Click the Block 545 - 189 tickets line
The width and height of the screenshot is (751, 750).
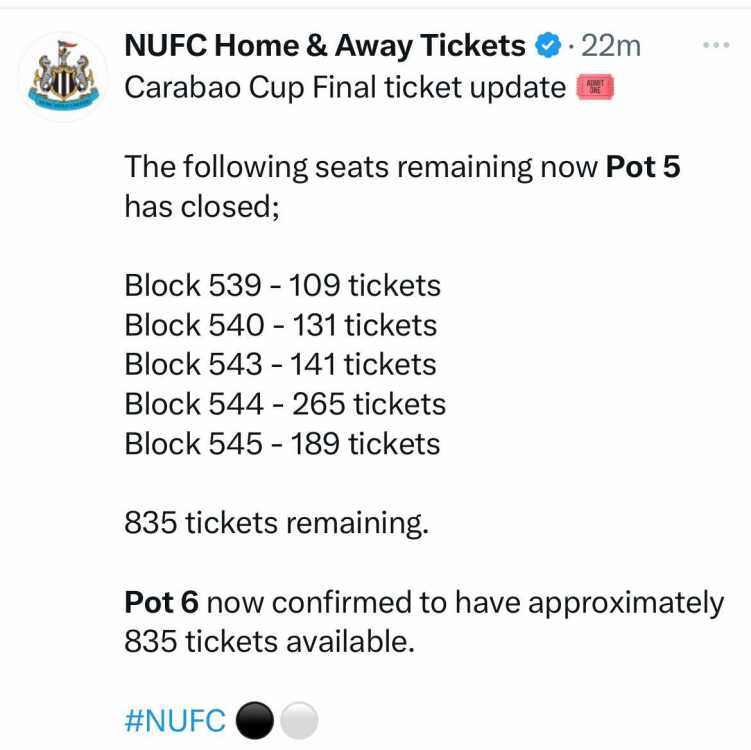point(282,444)
